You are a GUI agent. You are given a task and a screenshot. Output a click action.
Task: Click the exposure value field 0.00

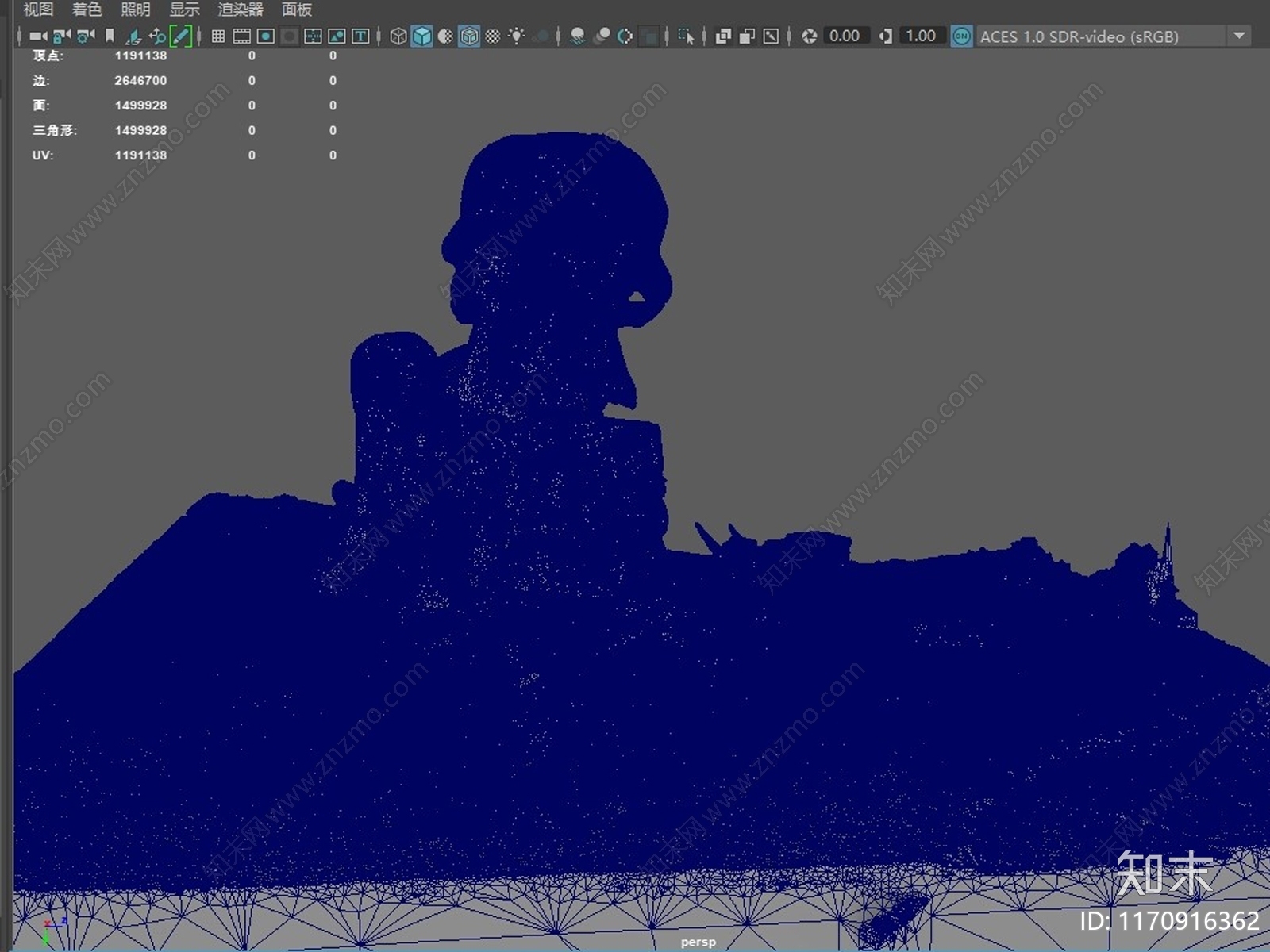(845, 36)
